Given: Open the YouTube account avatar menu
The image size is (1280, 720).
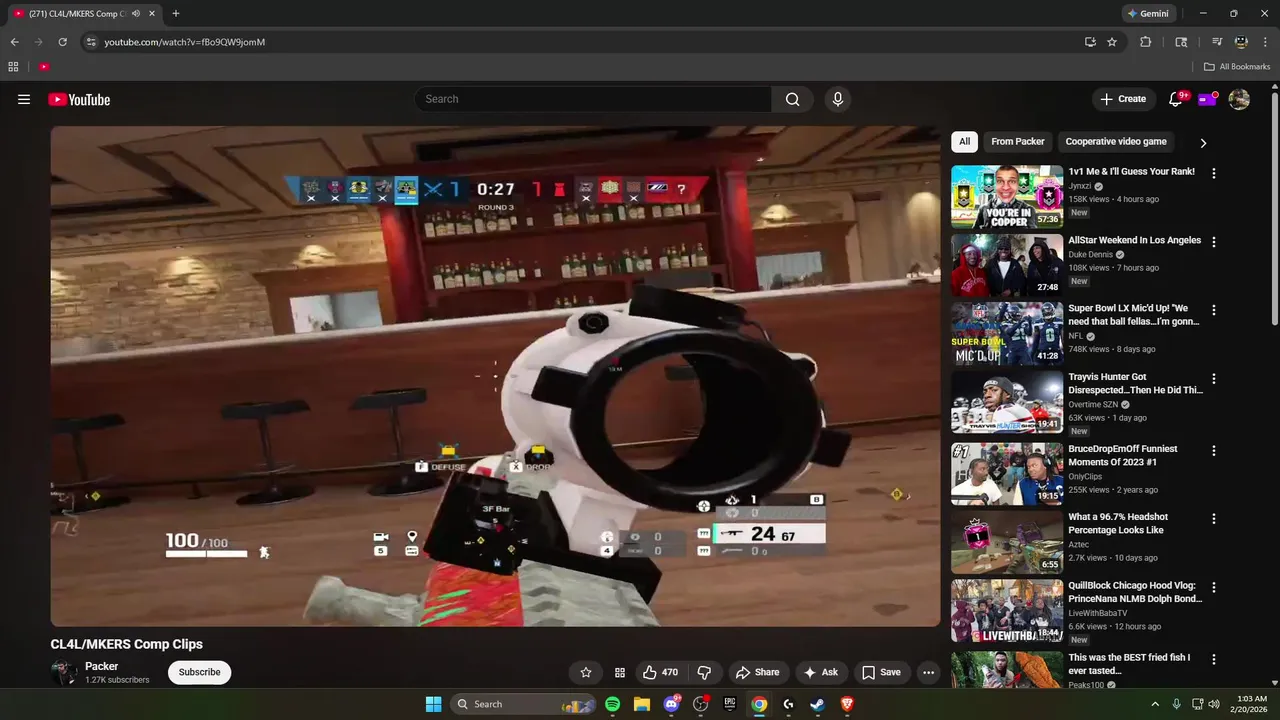Looking at the screenshot, I should pos(1239,99).
